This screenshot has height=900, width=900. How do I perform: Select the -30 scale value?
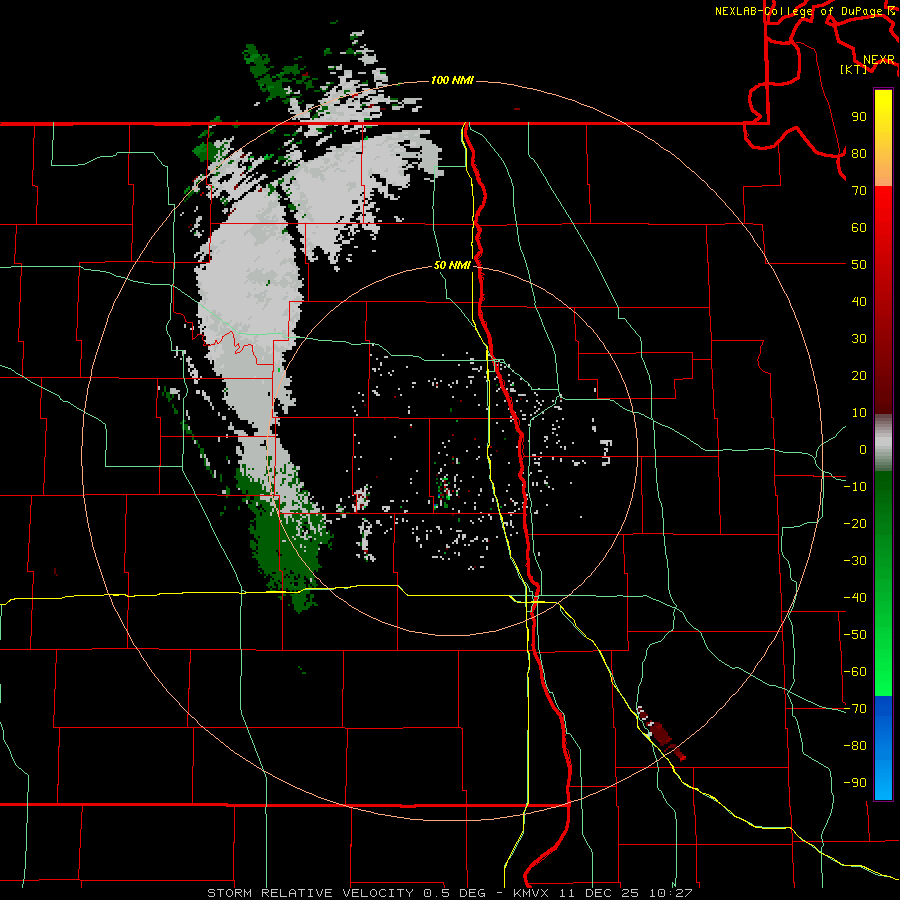click(855, 561)
